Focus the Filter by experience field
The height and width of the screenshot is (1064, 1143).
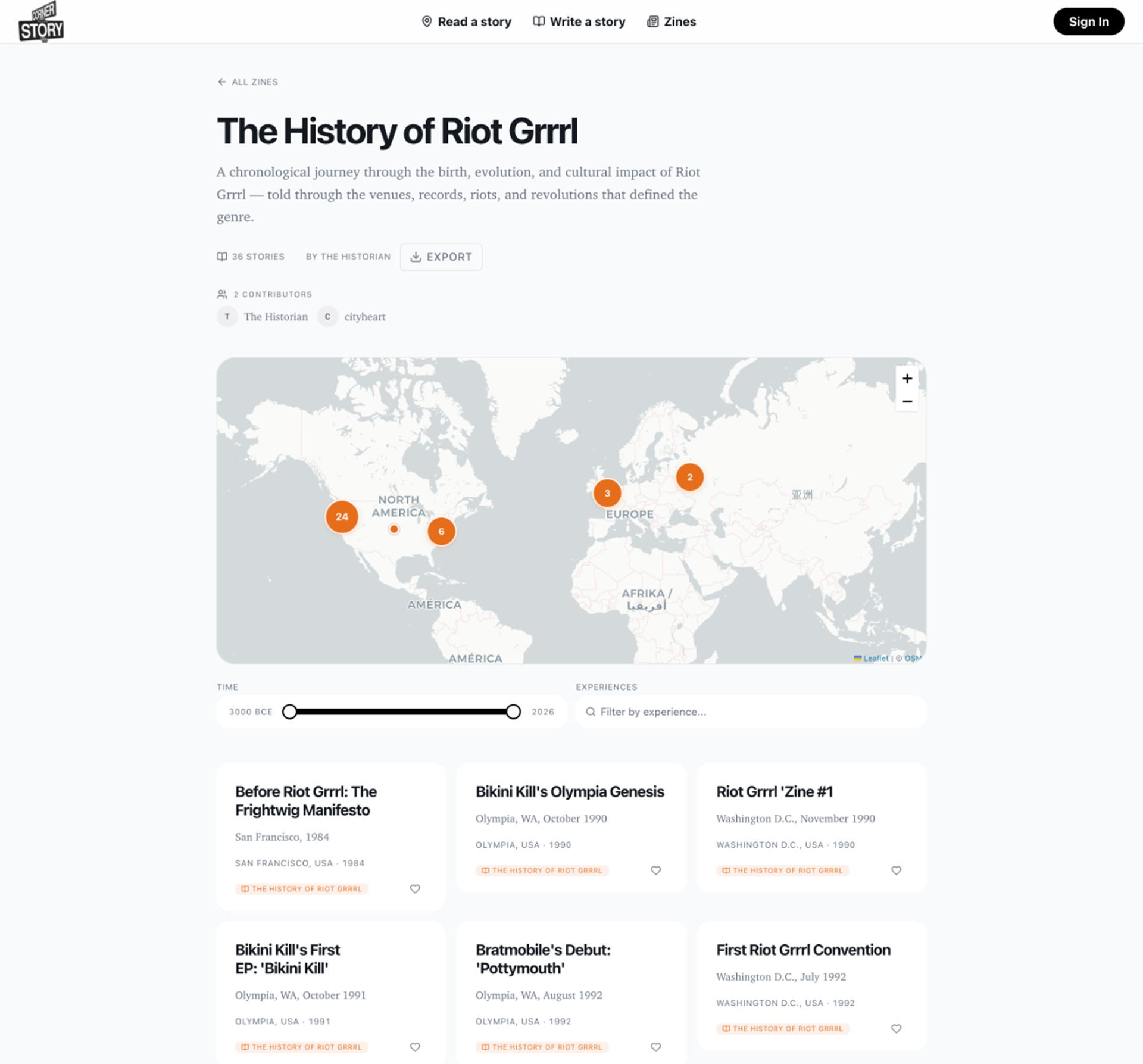click(x=751, y=712)
